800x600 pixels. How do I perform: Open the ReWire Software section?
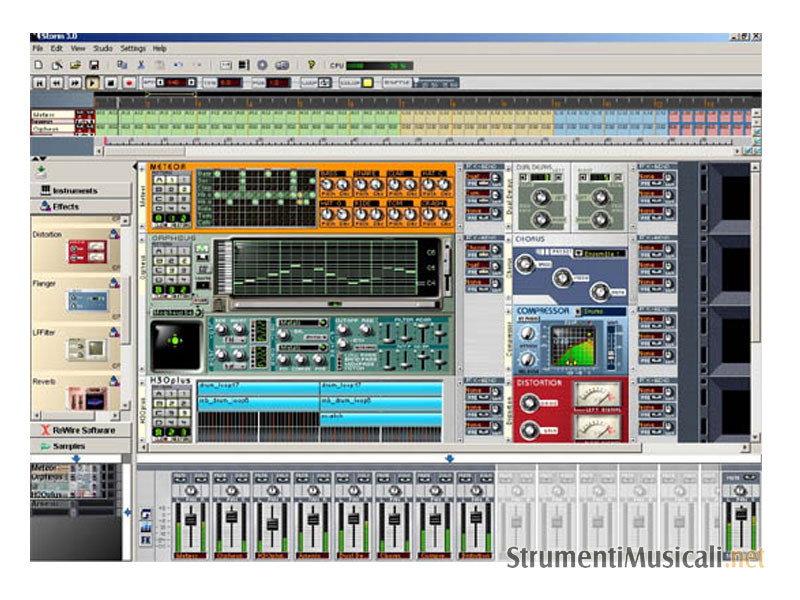[x=81, y=430]
